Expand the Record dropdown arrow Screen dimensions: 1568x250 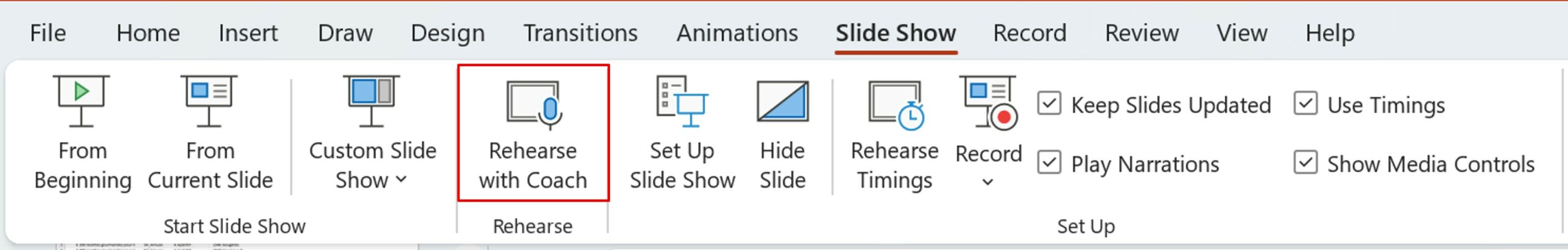tap(987, 182)
